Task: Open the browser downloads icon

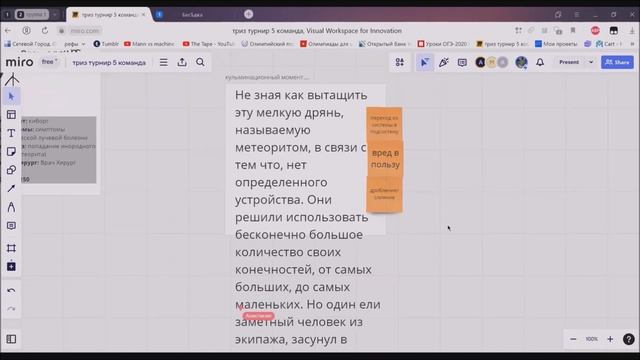Action: [x=632, y=31]
